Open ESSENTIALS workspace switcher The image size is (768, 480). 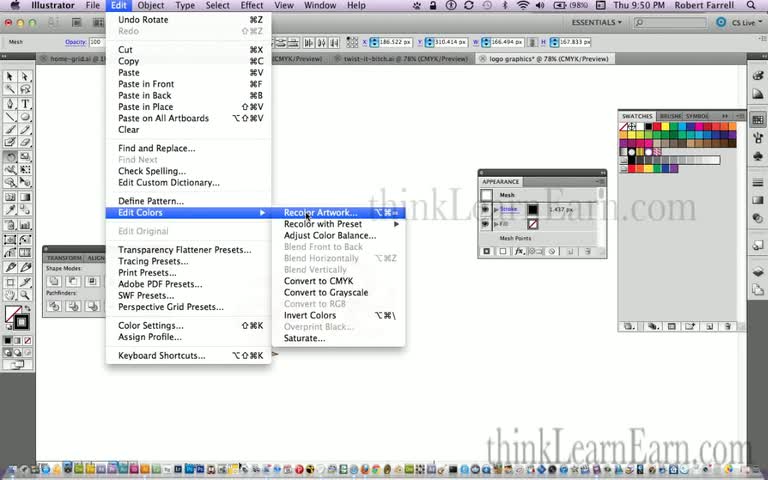[x=597, y=23]
